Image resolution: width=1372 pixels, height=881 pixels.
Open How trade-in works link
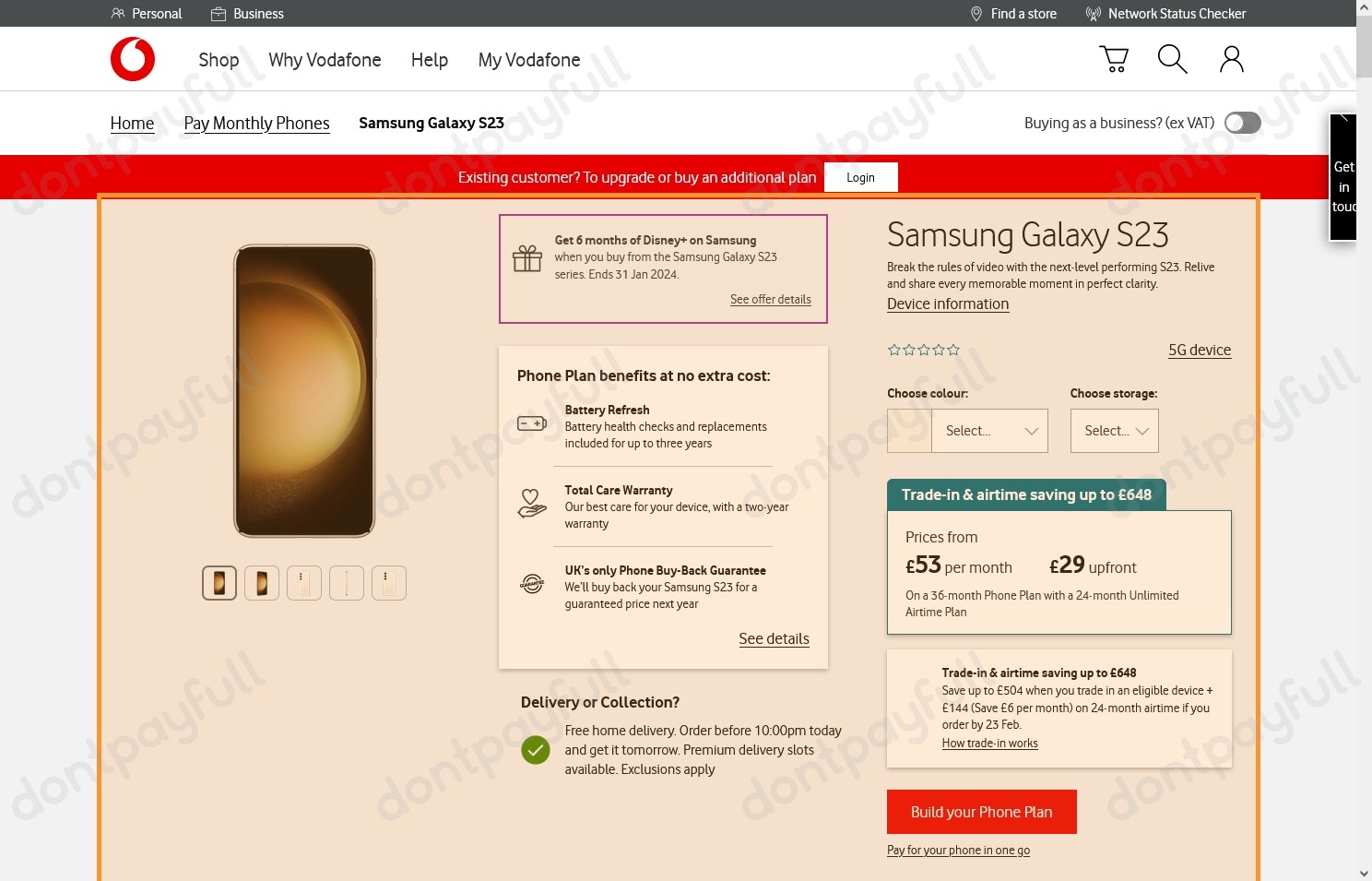(990, 744)
